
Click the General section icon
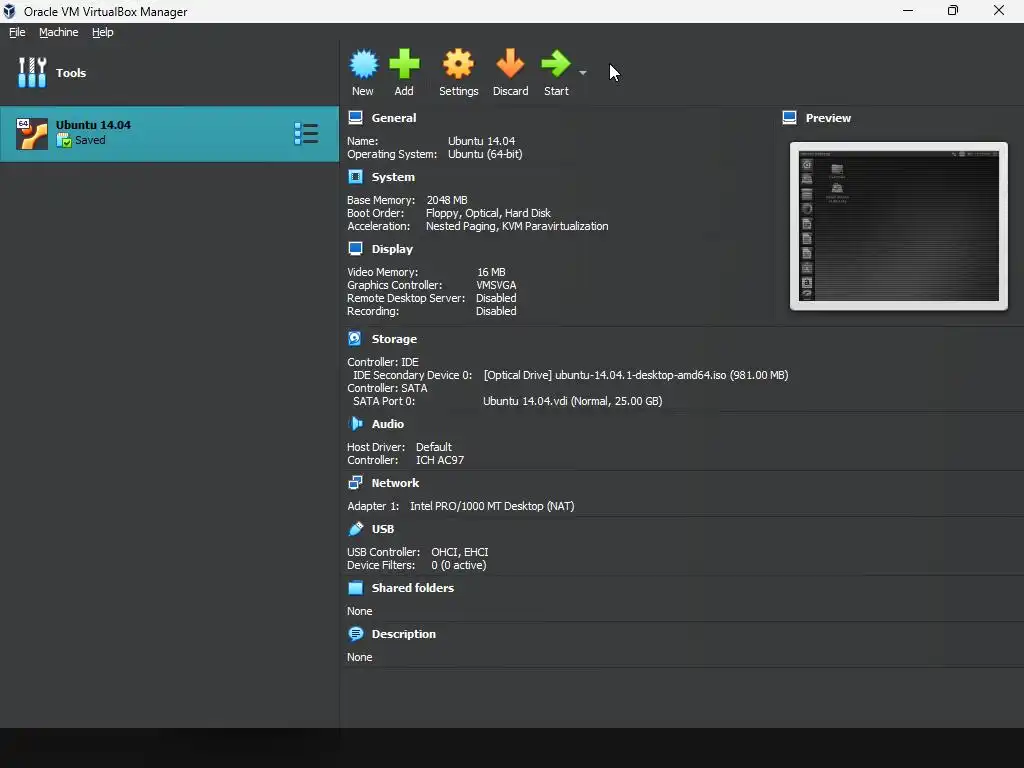tap(355, 118)
